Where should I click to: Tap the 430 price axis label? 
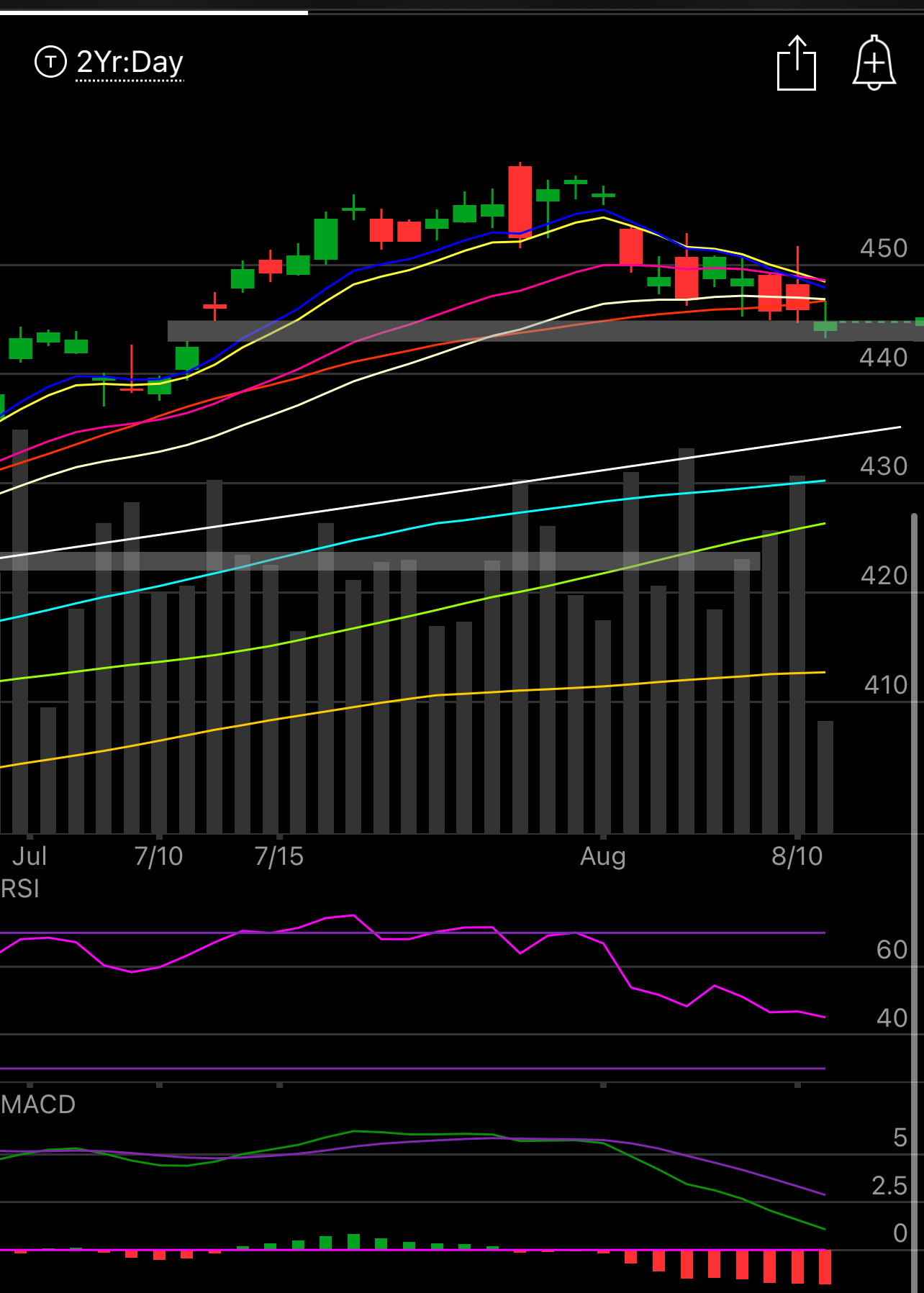[884, 466]
